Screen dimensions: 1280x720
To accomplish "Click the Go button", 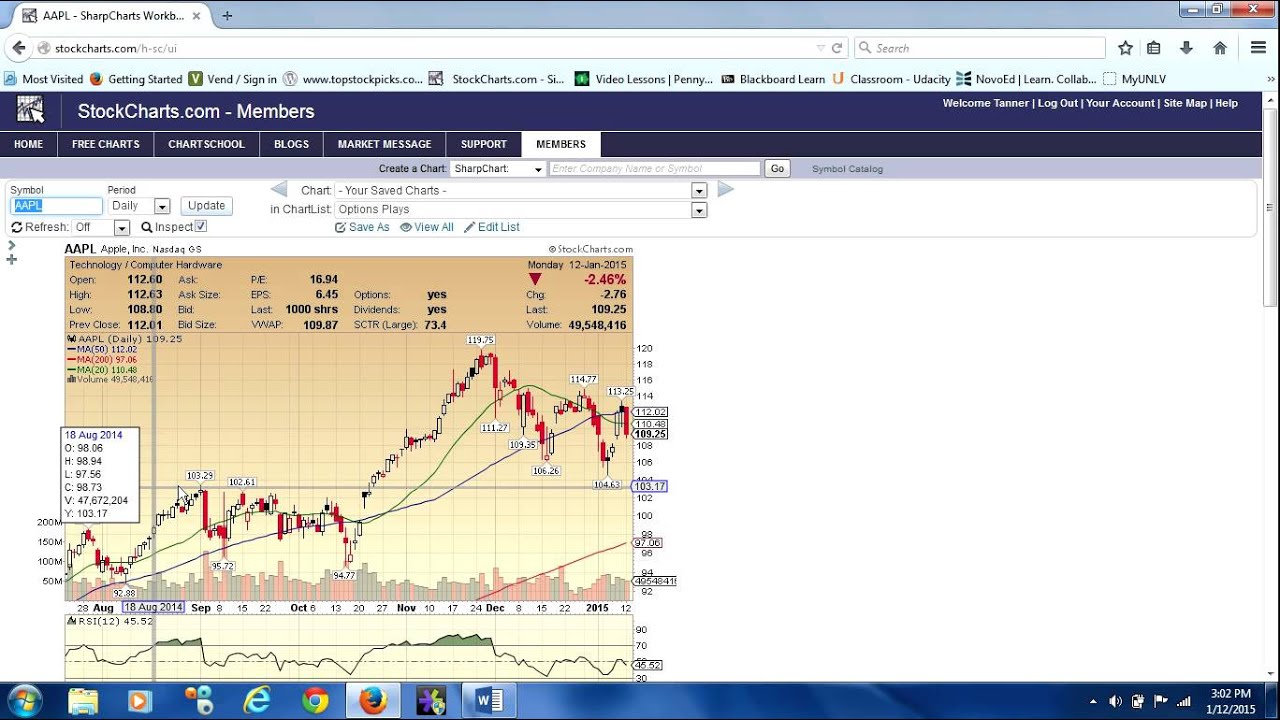I will [777, 169].
